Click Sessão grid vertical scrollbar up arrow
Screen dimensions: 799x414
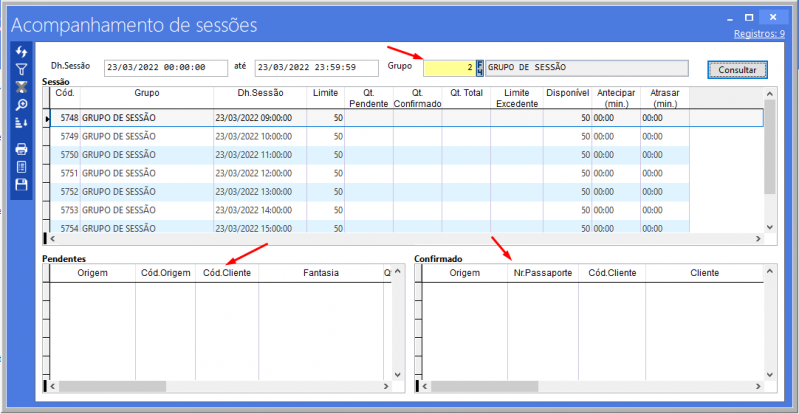pos(770,93)
